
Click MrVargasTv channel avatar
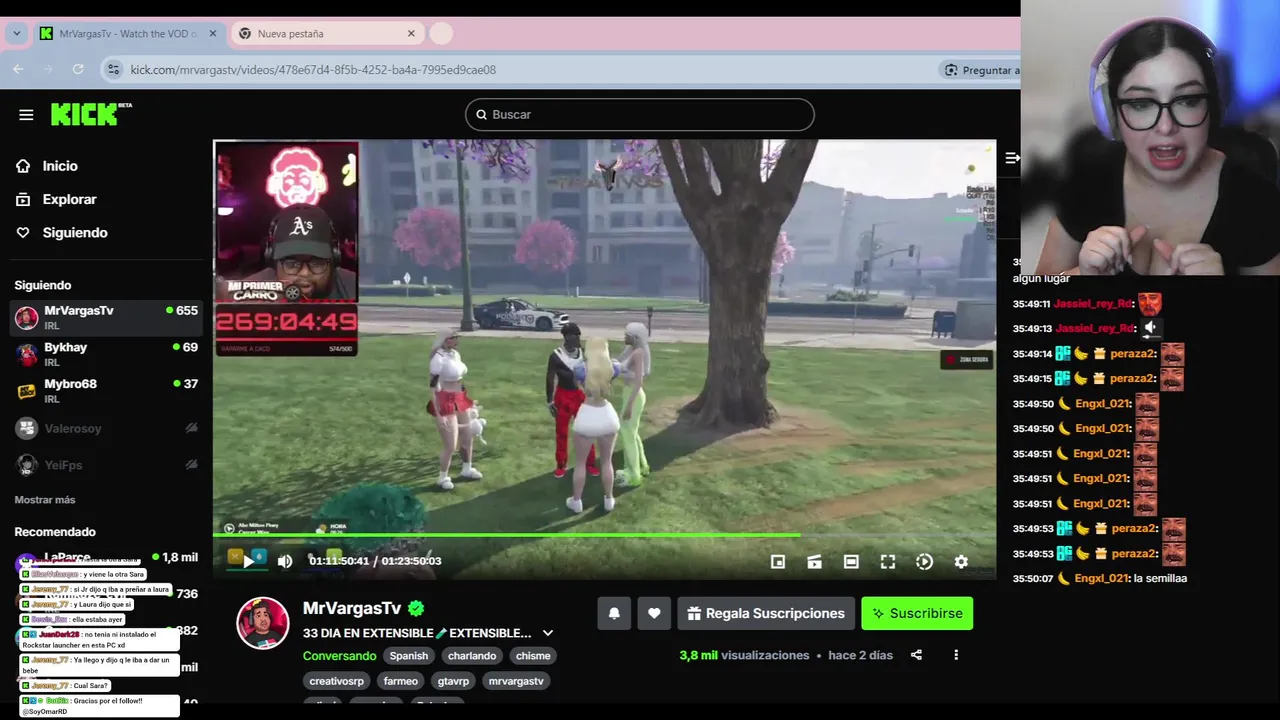point(262,623)
